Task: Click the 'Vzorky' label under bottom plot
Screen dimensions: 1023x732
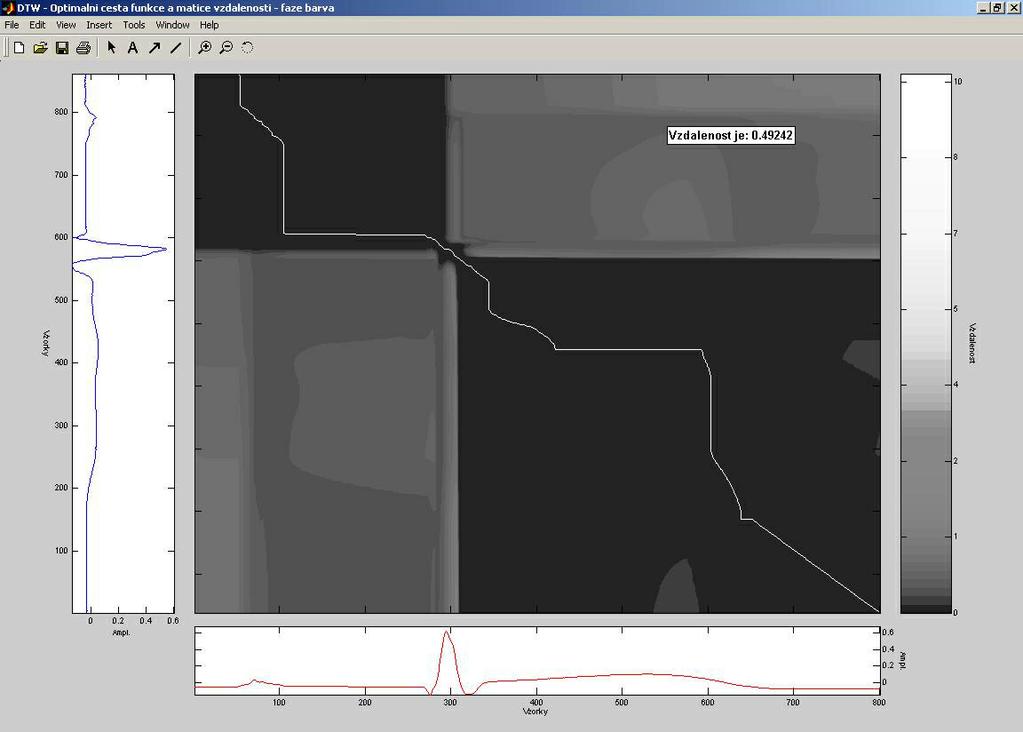Action: tap(536, 711)
